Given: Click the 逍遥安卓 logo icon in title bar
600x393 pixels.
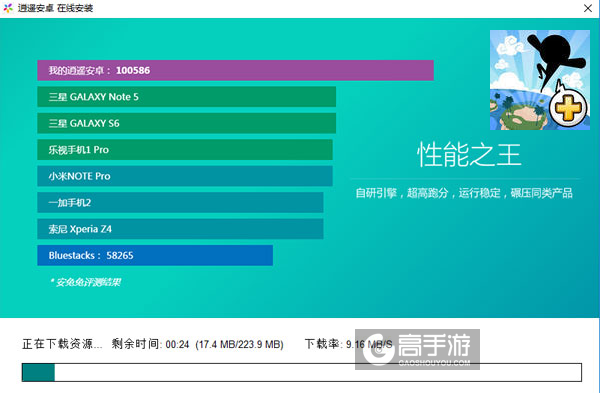Looking at the screenshot, I should 8,8.
